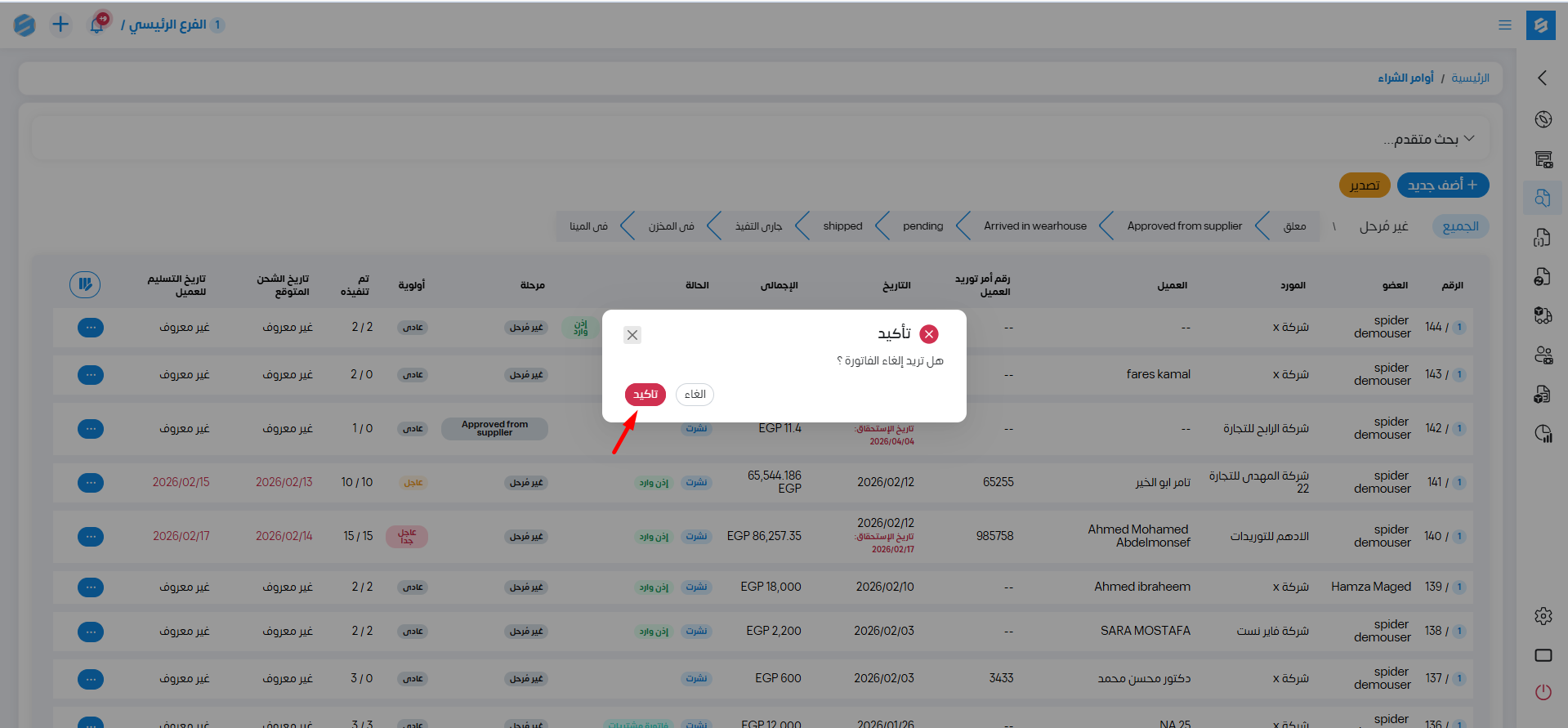Collapse the sidebar with back chevron
Viewport: 1568px width, 728px height.
coord(1543,78)
